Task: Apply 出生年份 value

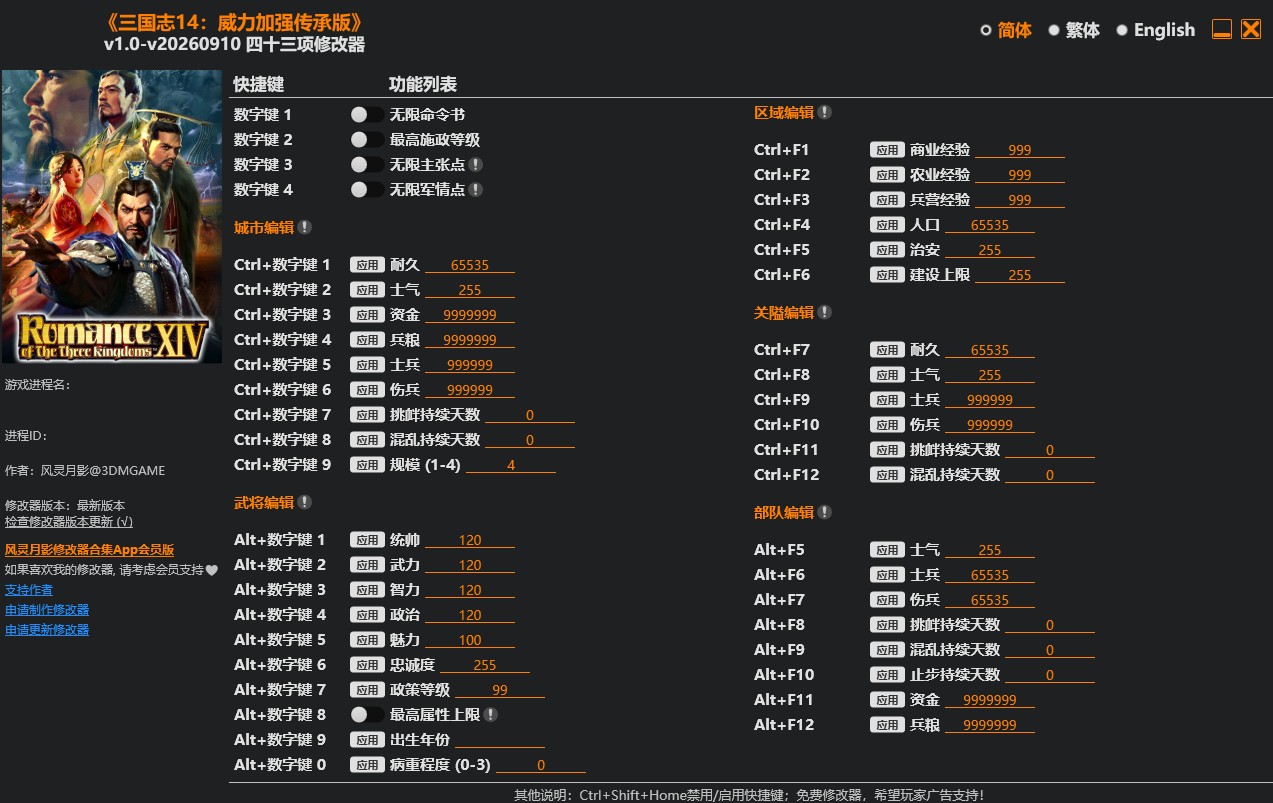Action: 367,740
